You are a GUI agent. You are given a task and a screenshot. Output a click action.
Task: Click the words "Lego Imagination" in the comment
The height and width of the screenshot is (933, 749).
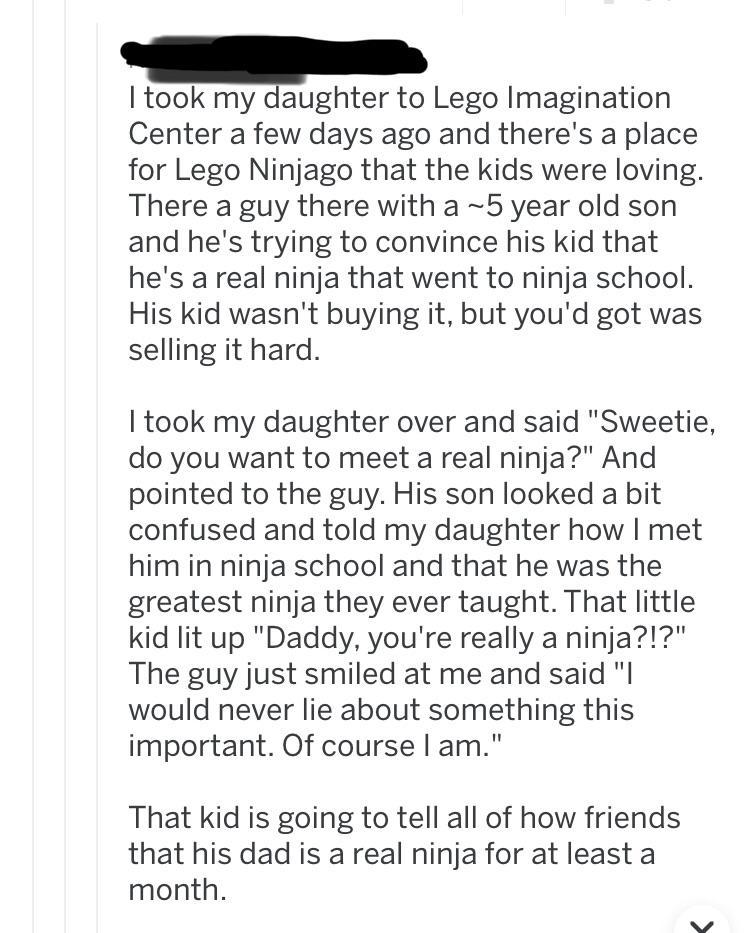click(x=551, y=98)
